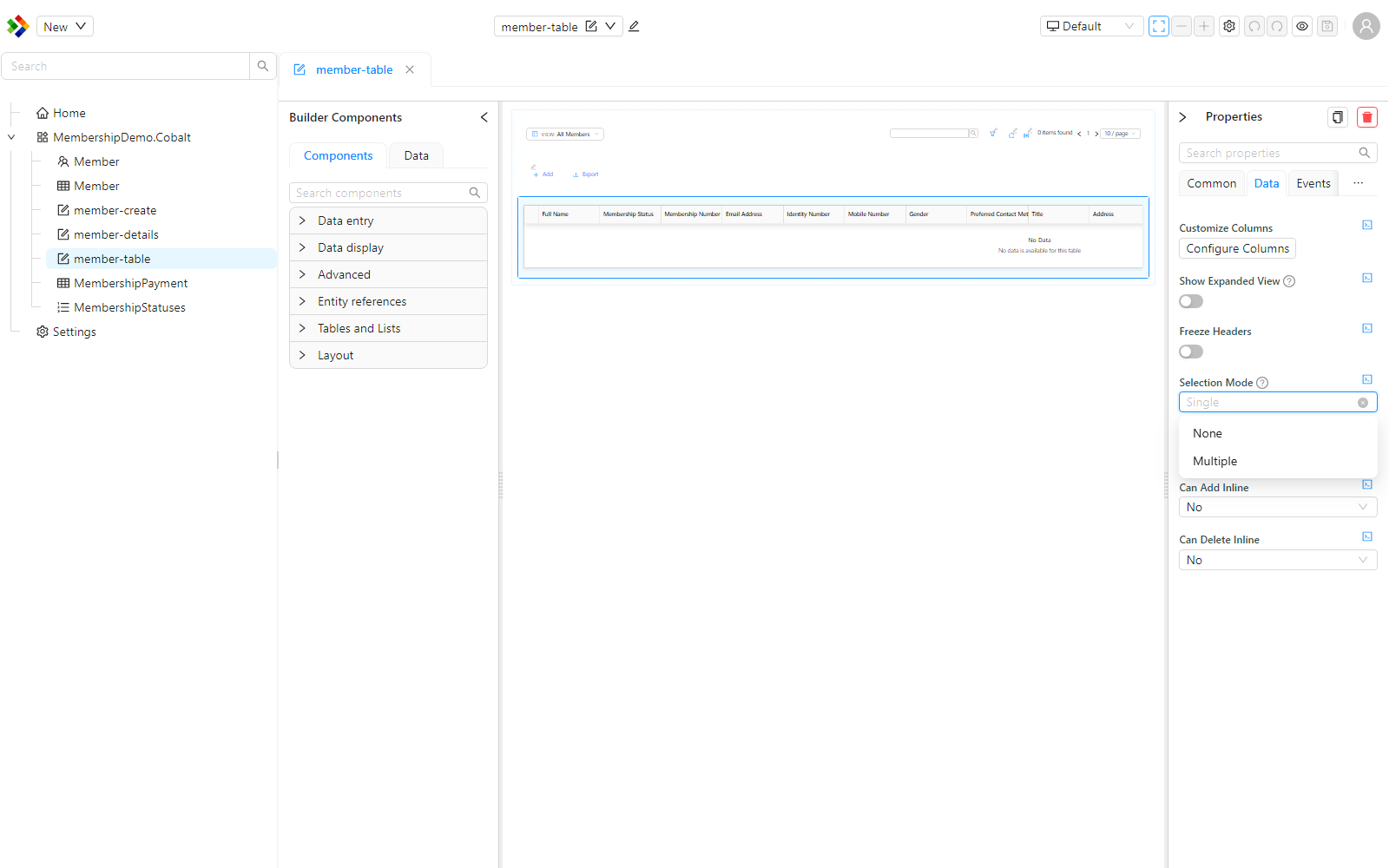Open the 10 / page size dropdown
Screen dimensions: 1389x868
click(x=1121, y=134)
